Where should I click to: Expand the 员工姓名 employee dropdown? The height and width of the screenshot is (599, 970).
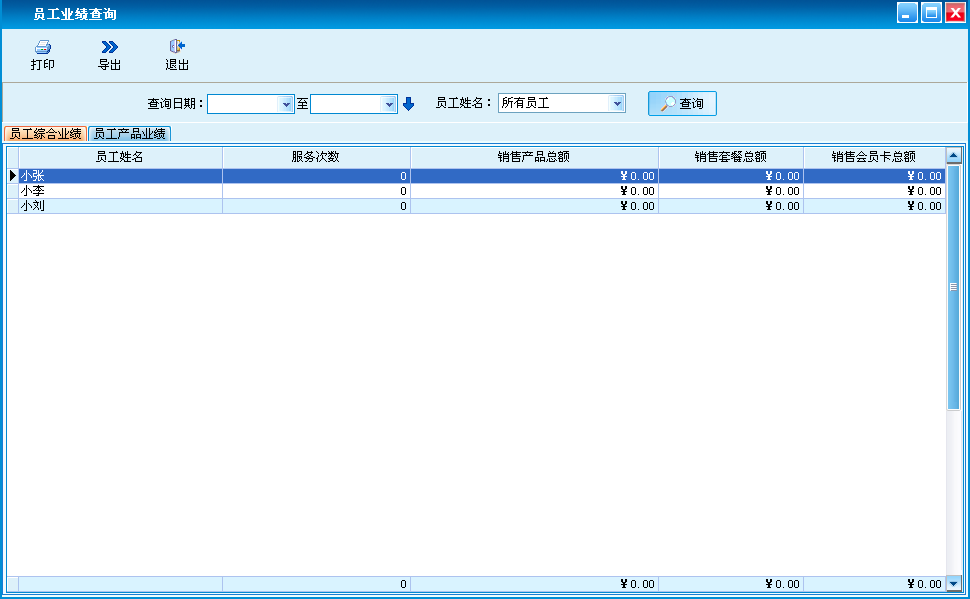pos(617,103)
